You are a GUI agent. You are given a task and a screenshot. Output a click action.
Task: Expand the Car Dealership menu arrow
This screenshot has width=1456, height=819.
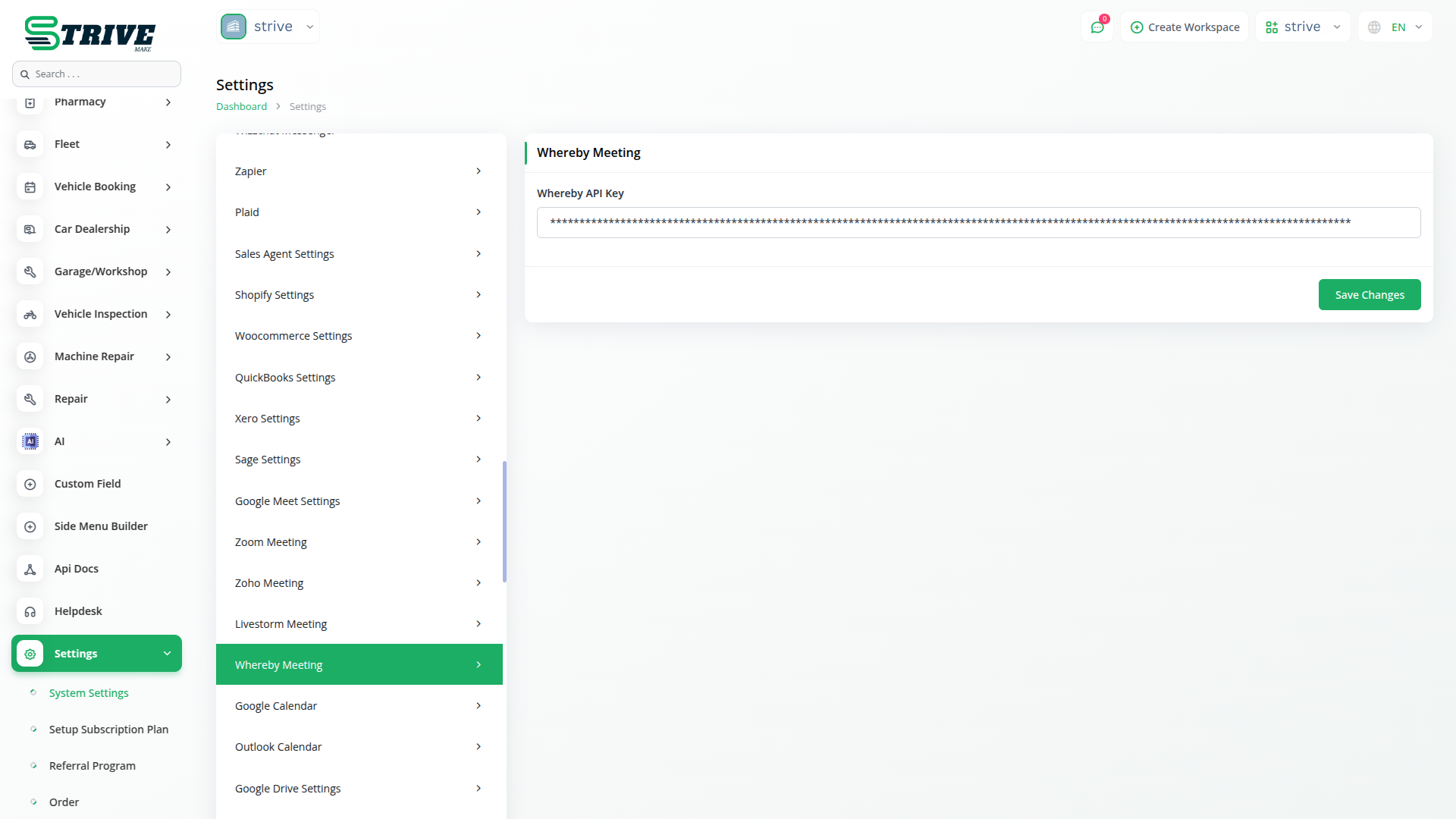coord(168,229)
